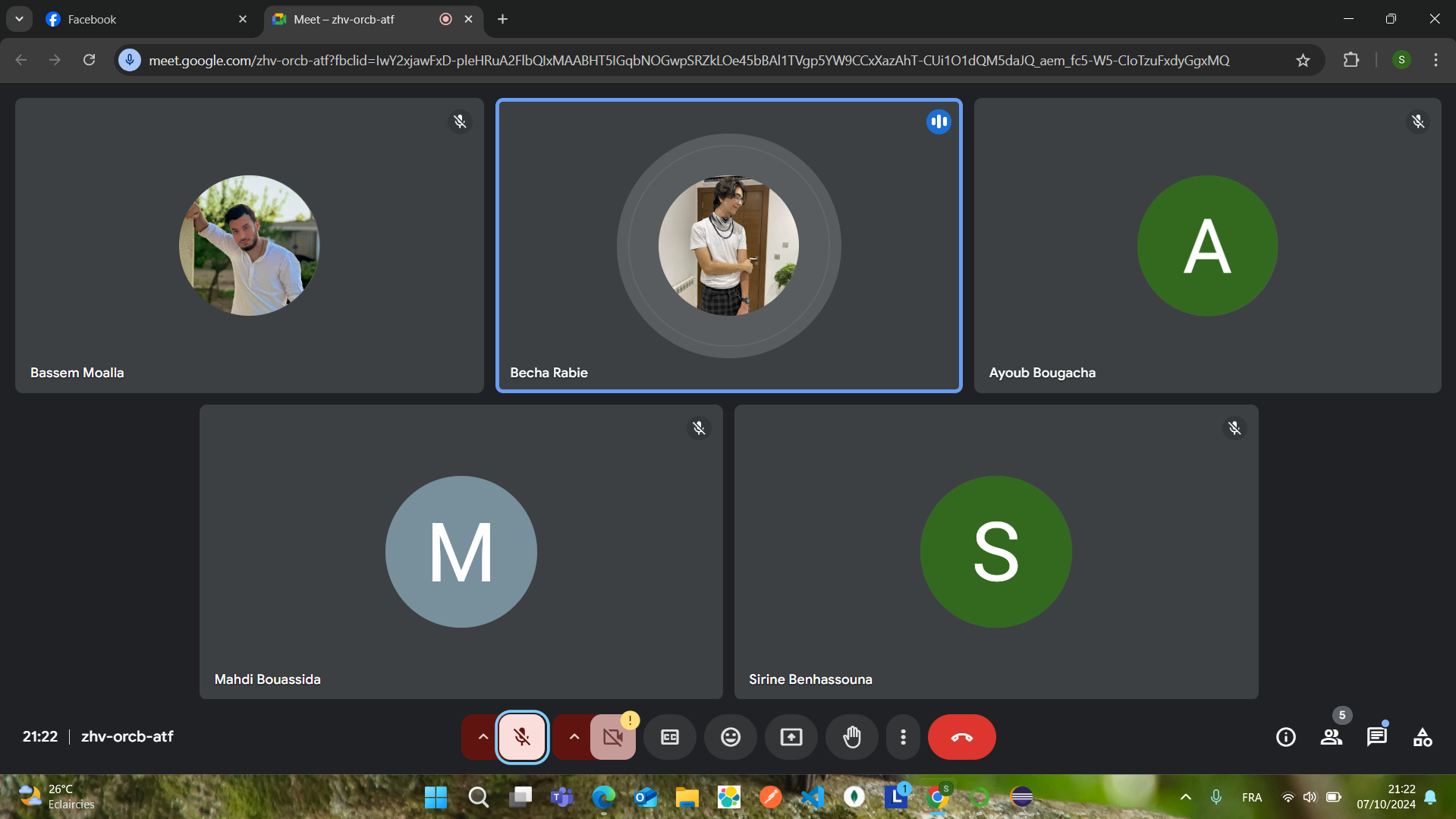The image size is (1456, 819).
Task: Open Chrome's three-dot customize menu
Action: (x=1436, y=60)
